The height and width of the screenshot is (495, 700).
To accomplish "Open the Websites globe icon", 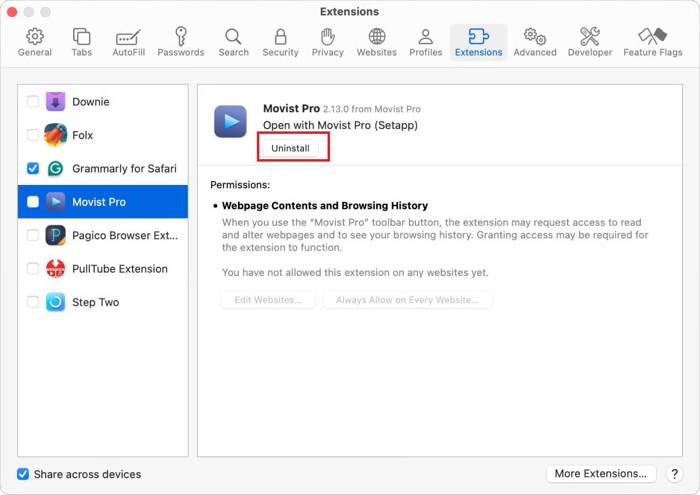I will (377, 37).
